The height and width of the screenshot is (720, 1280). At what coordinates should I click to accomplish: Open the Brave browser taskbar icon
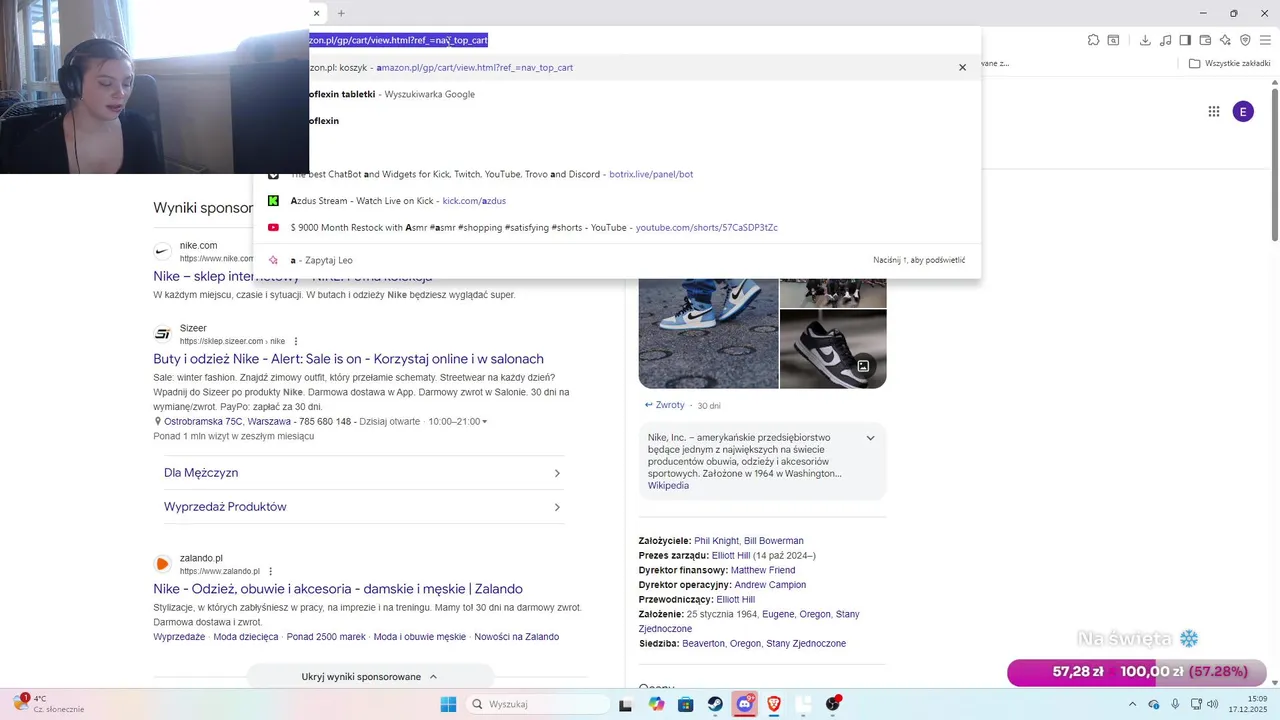point(774,704)
